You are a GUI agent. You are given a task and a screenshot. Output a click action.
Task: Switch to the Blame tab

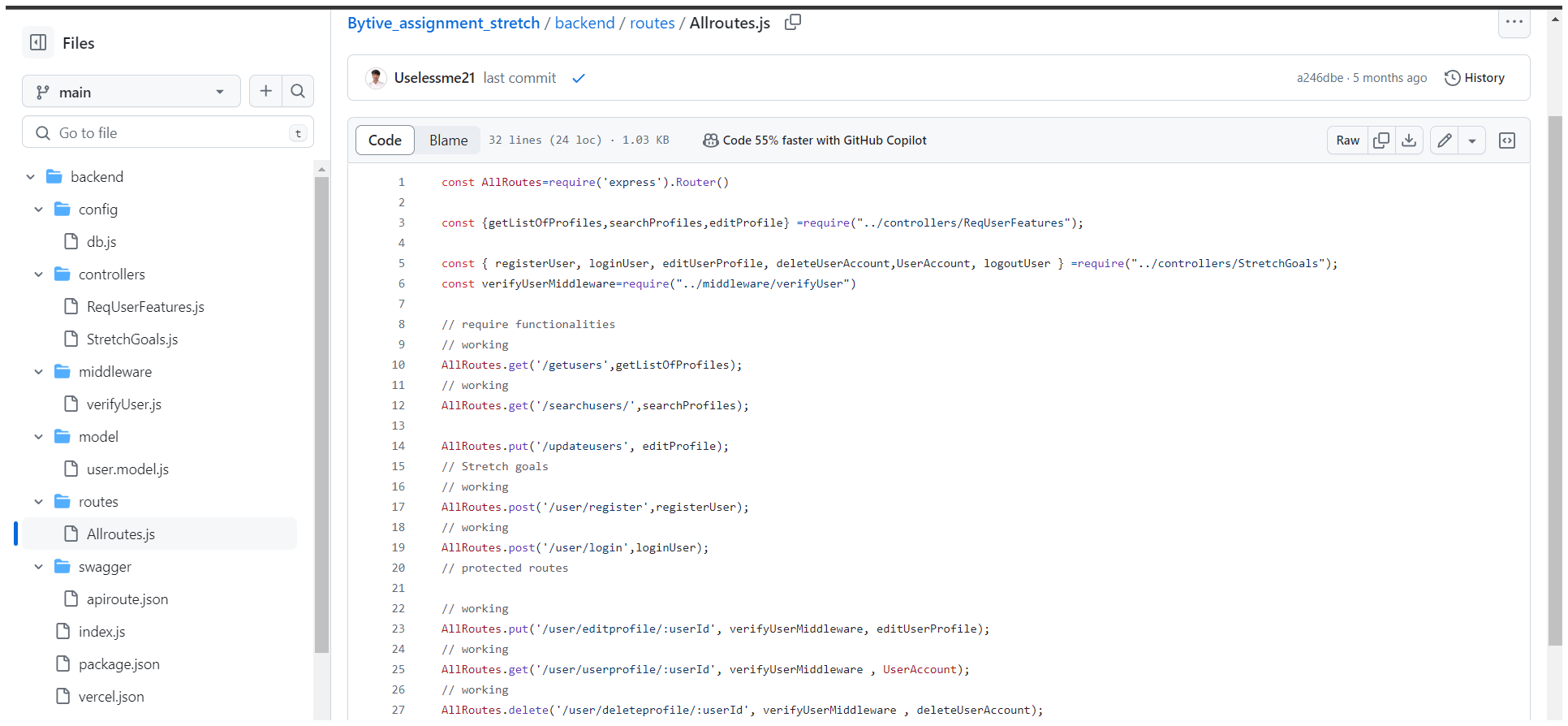coord(448,140)
